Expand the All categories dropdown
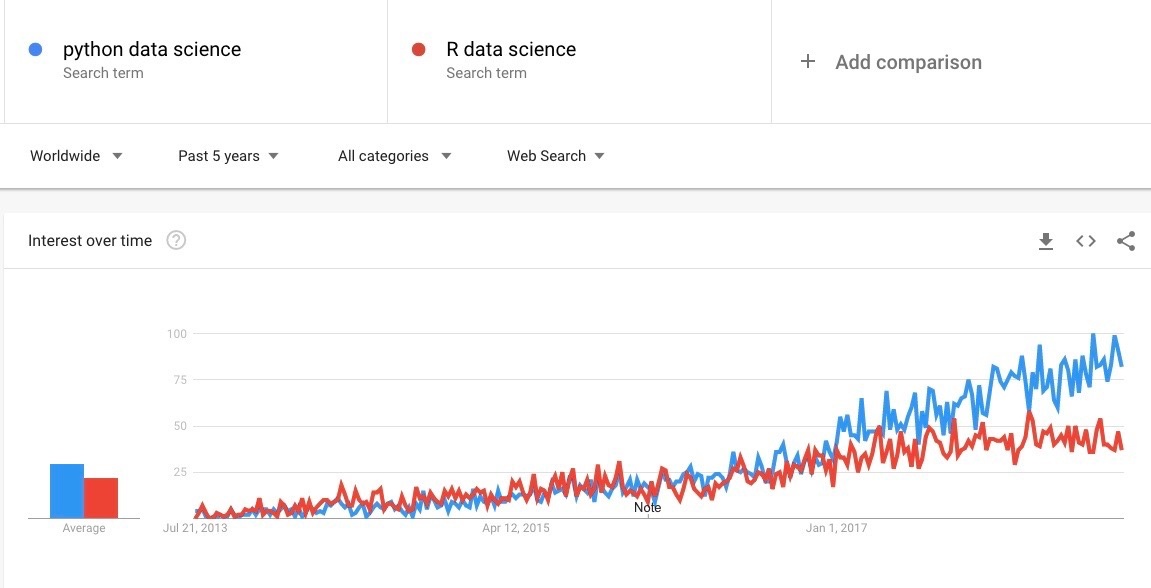Viewport: 1151px width, 588px height. 393,156
